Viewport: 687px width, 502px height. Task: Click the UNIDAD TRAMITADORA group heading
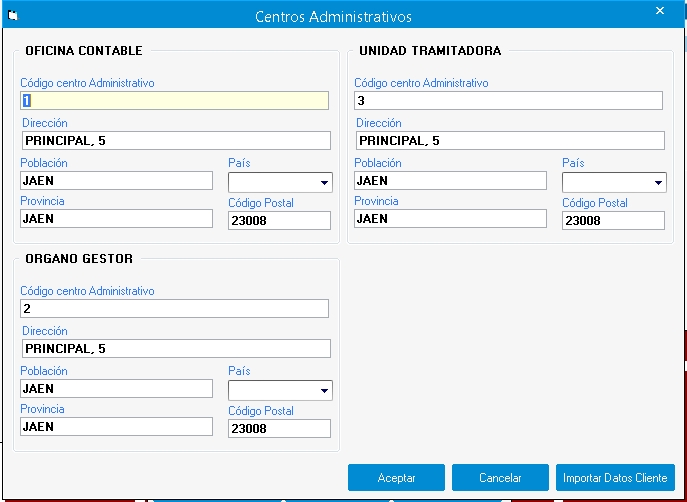[430, 51]
